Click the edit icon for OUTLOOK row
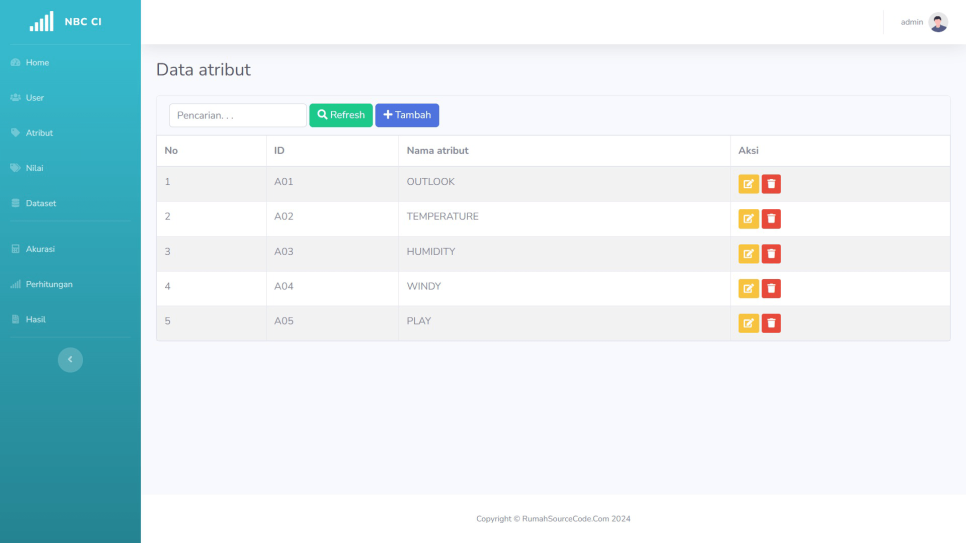 [x=748, y=184]
